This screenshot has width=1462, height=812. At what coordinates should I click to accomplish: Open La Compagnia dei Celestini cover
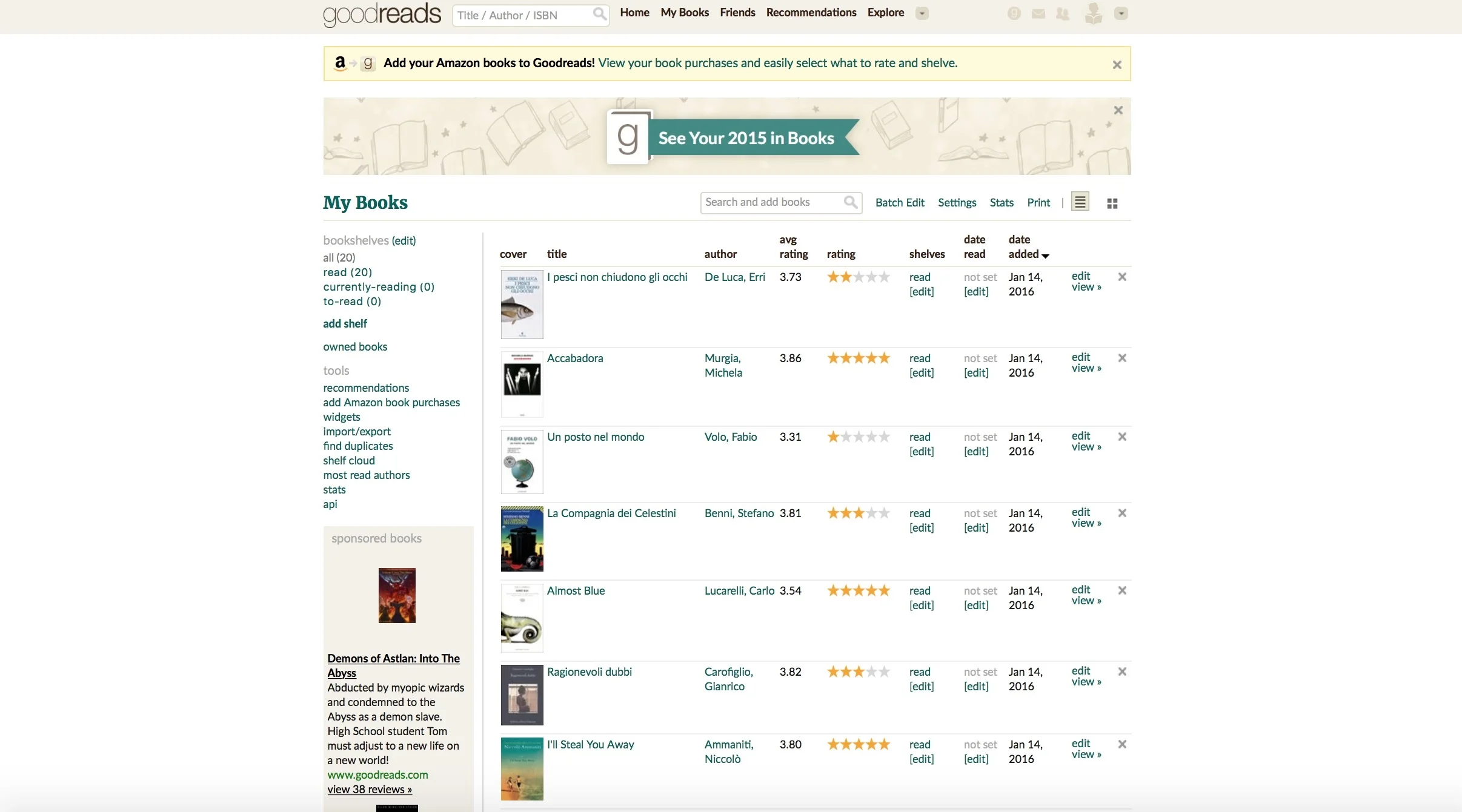pos(522,539)
